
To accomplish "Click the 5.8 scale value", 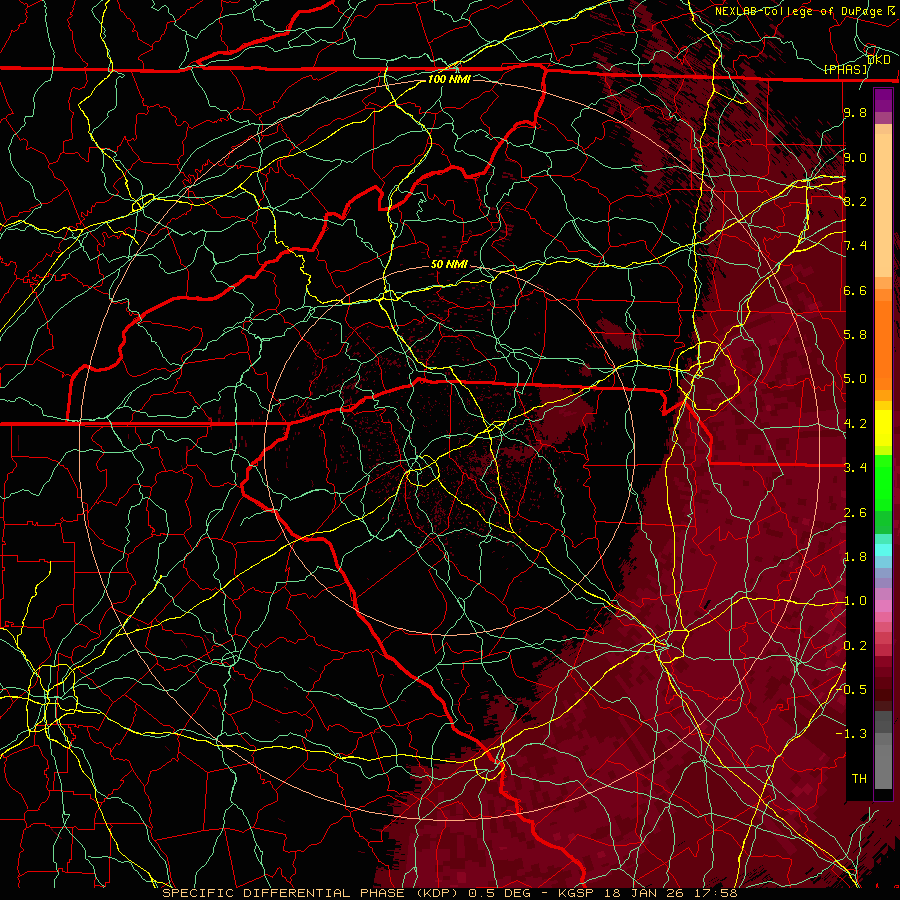I will click(x=855, y=335).
